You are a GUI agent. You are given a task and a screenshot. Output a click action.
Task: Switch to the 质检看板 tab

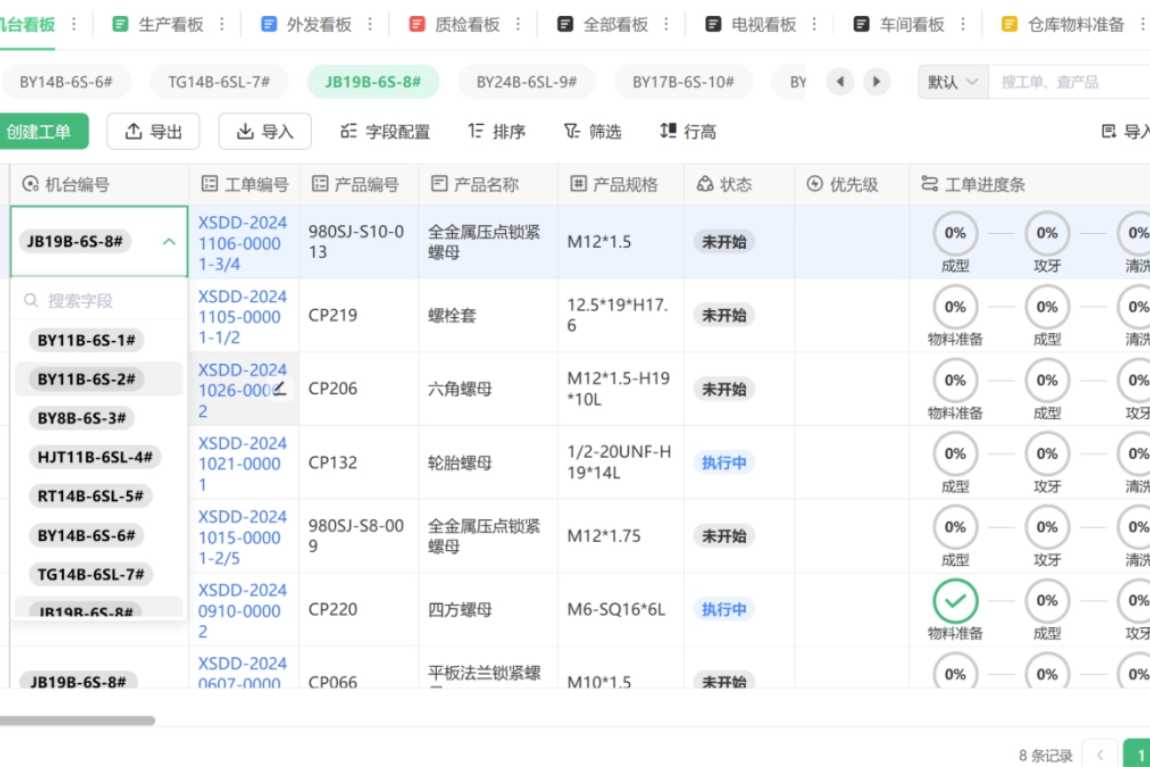(465, 22)
